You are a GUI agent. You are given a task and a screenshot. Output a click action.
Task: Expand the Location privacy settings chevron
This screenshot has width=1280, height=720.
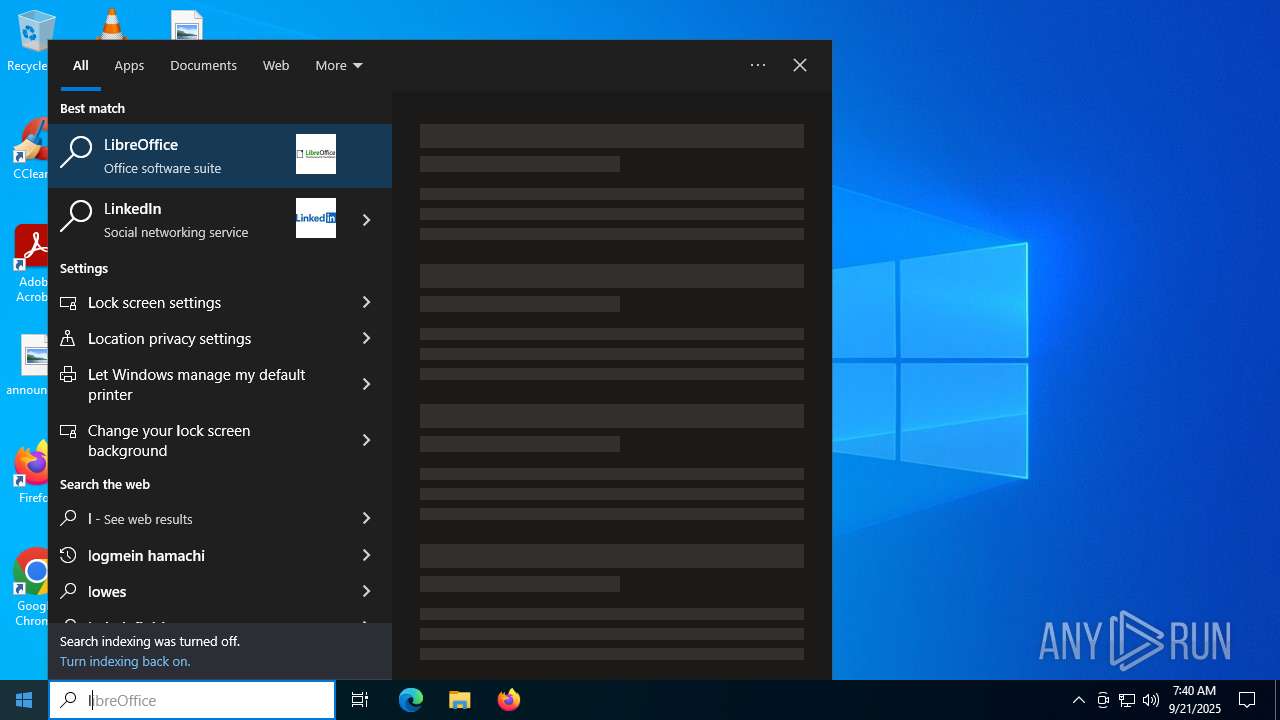pyautogui.click(x=366, y=338)
